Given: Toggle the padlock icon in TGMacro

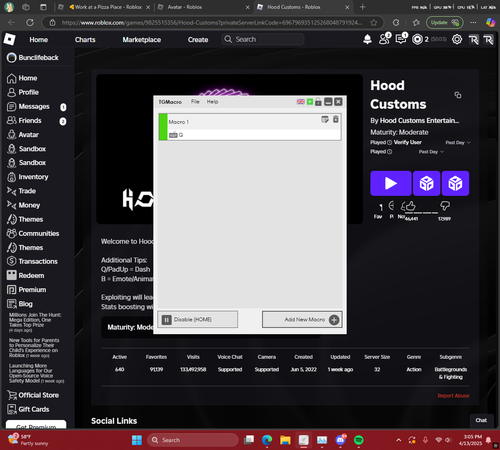Looking at the screenshot, I should click(318, 102).
